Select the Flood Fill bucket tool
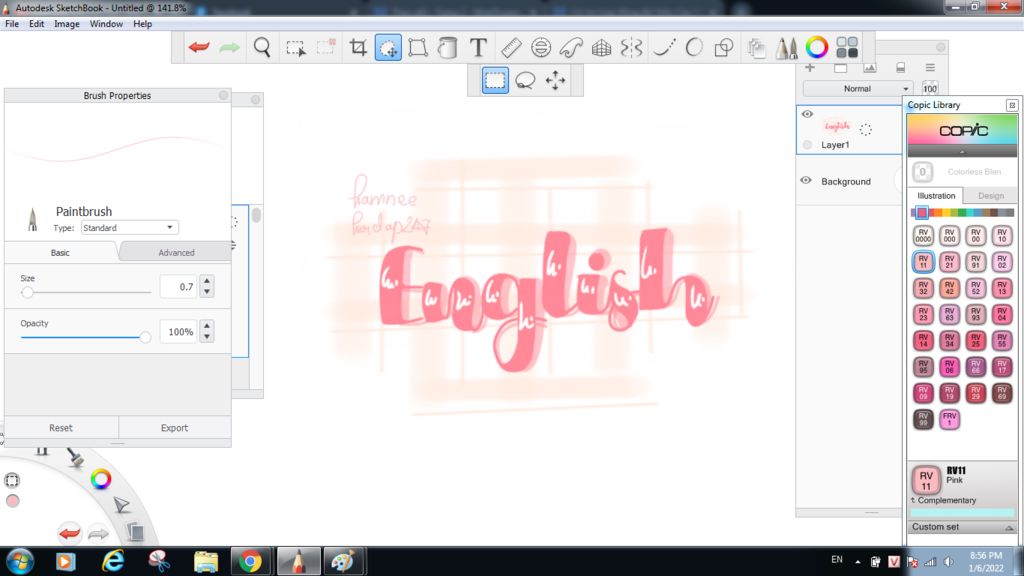The image size is (1024, 576). (447, 48)
